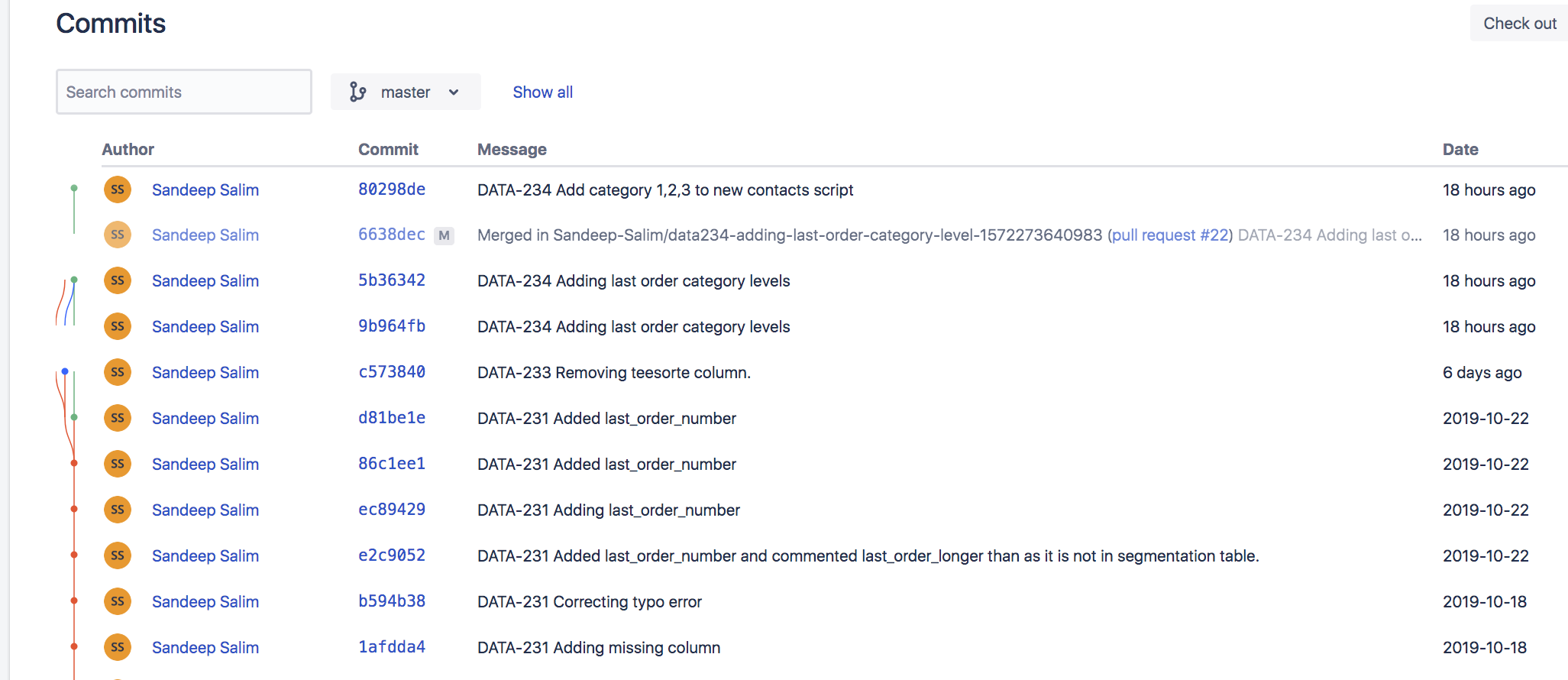Image resolution: width=1568 pixels, height=680 pixels.
Task: Click the red graph node for commit ec89429
Action: click(74, 509)
